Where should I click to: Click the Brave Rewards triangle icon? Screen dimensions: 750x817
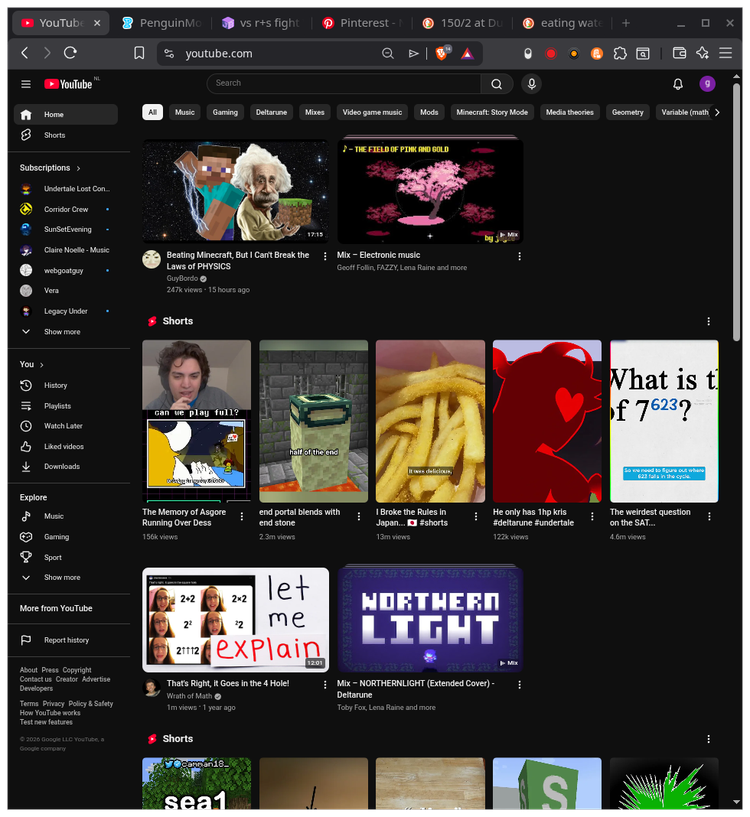[x=468, y=53]
